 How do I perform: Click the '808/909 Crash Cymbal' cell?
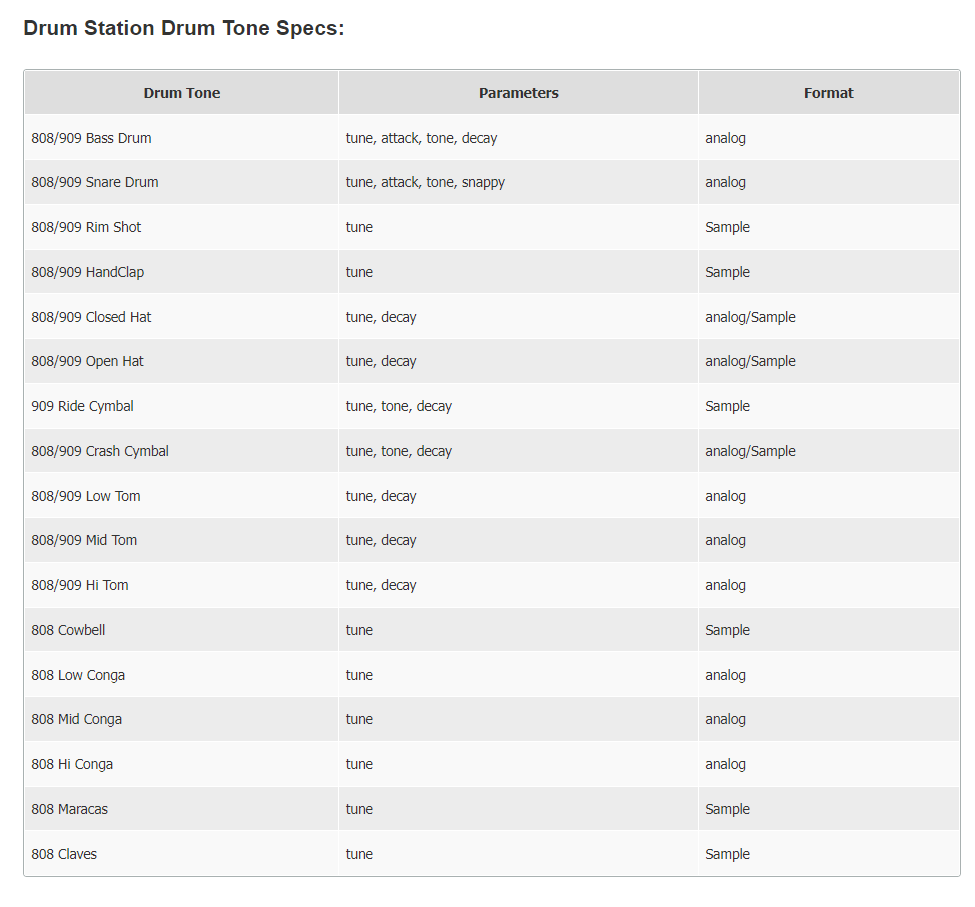point(182,451)
